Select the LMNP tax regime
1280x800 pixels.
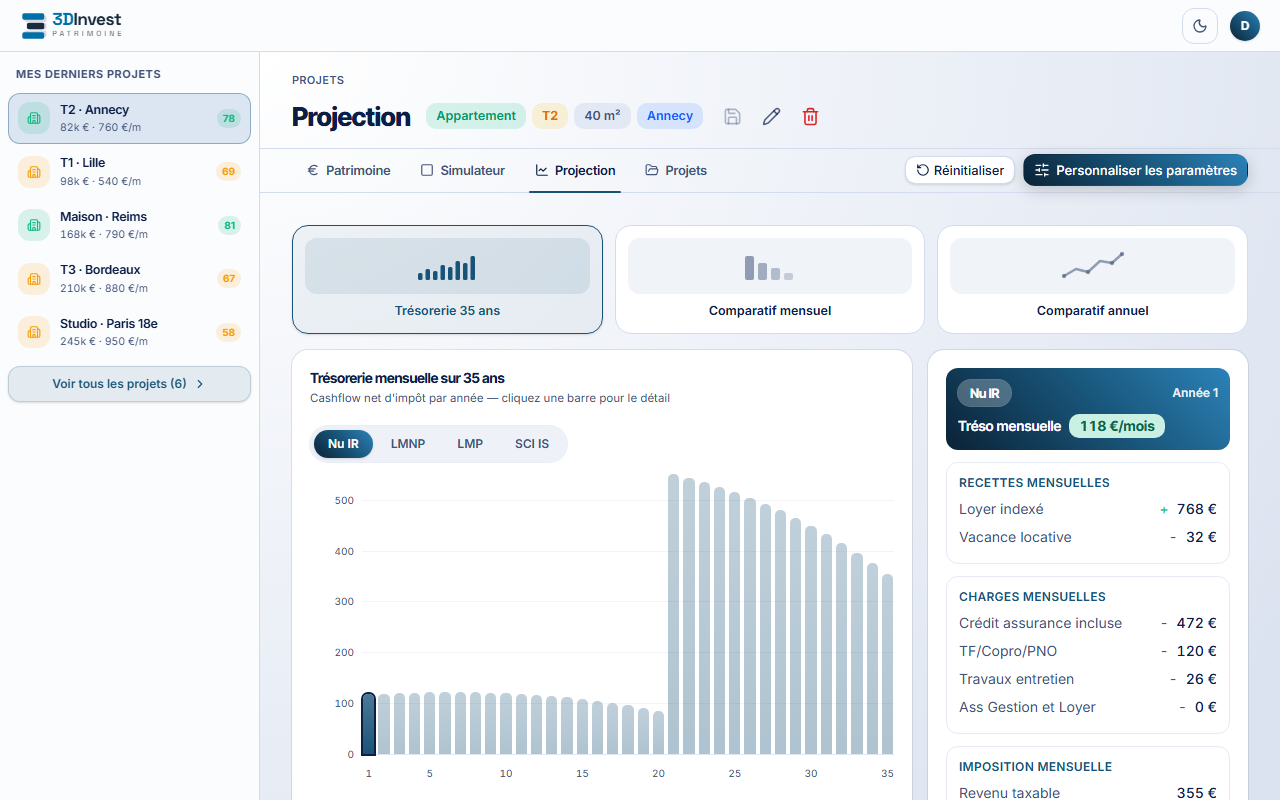408,444
